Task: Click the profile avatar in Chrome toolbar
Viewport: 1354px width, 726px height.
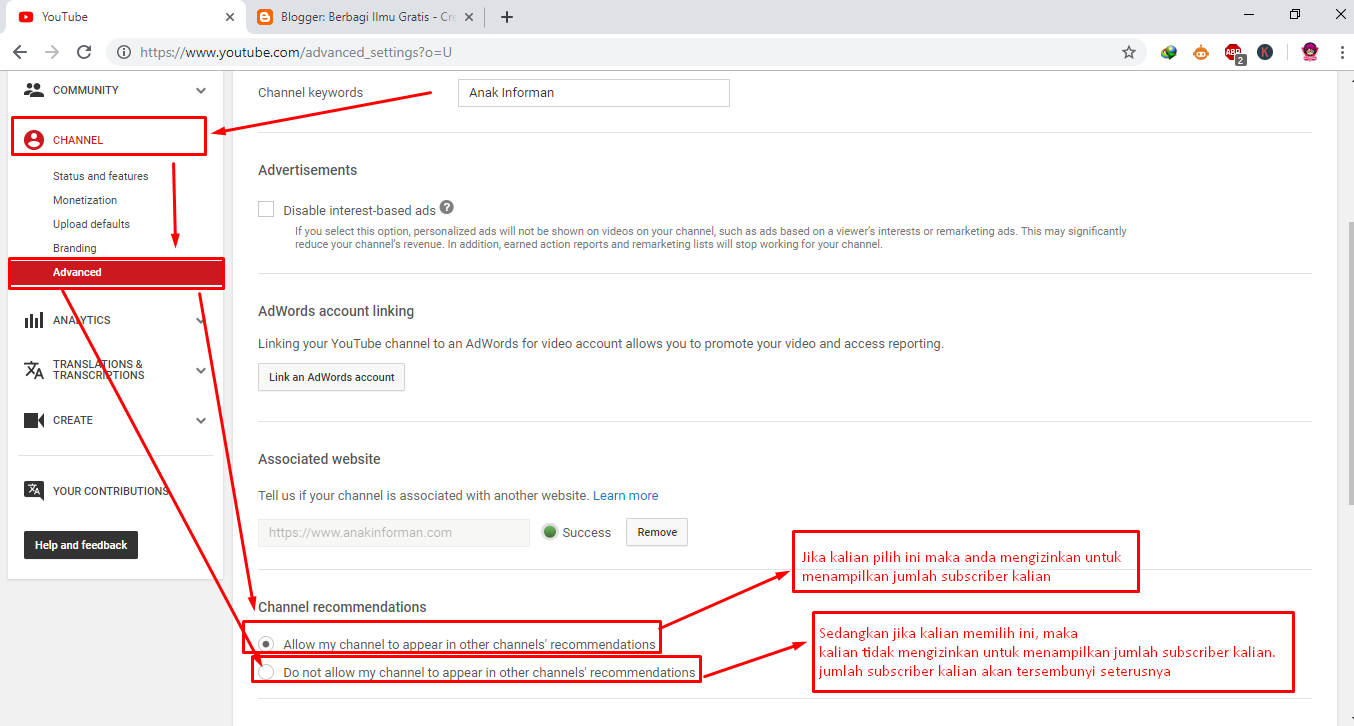Action: coord(1310,52)
